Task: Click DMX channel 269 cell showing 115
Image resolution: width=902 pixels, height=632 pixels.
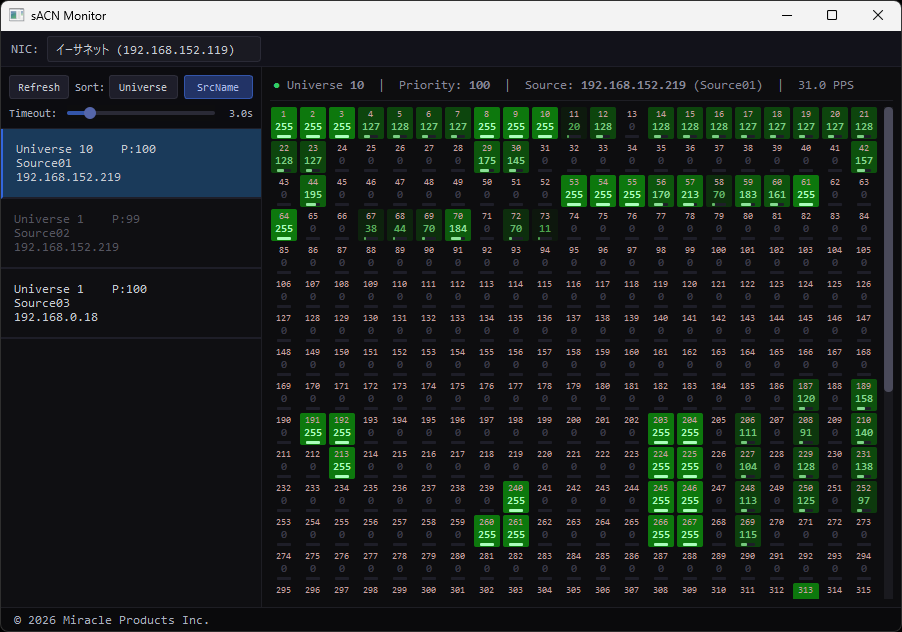Action: pyautogui.click(x=748, y=530)
